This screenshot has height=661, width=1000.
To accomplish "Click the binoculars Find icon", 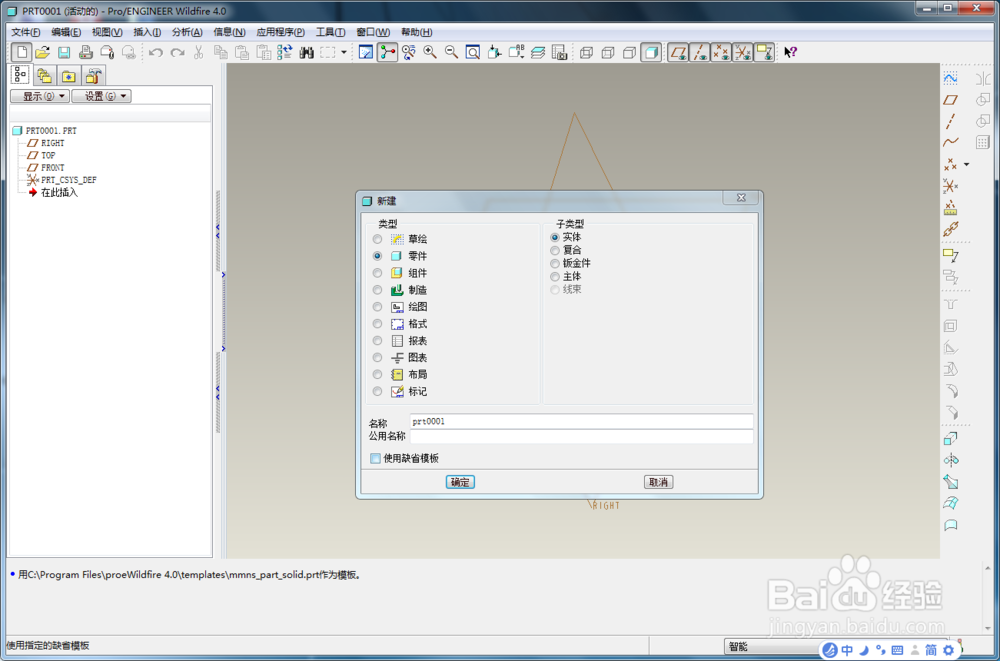I will 307,52.
